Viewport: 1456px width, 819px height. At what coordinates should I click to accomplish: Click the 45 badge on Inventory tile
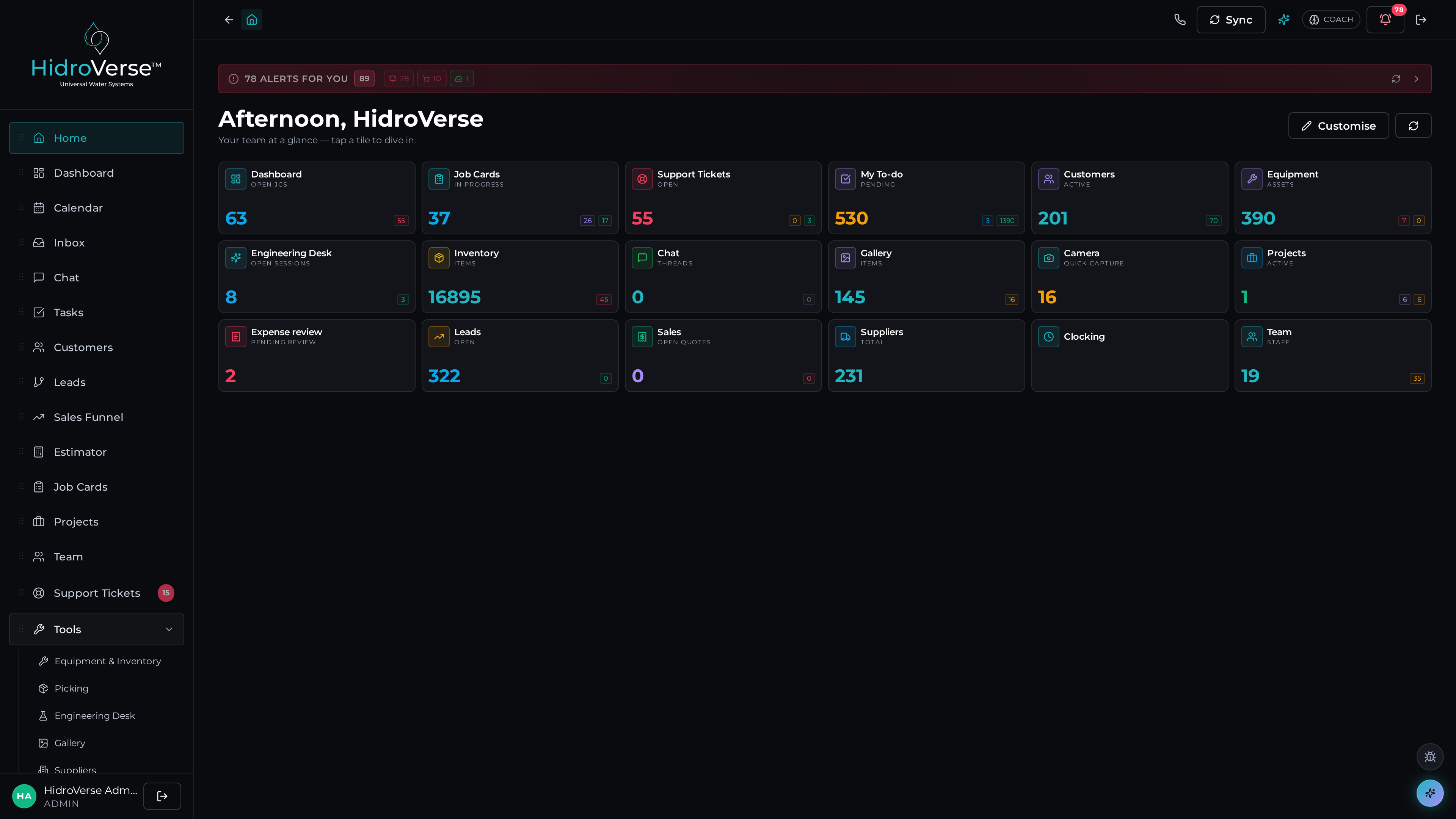click(604, 300)
